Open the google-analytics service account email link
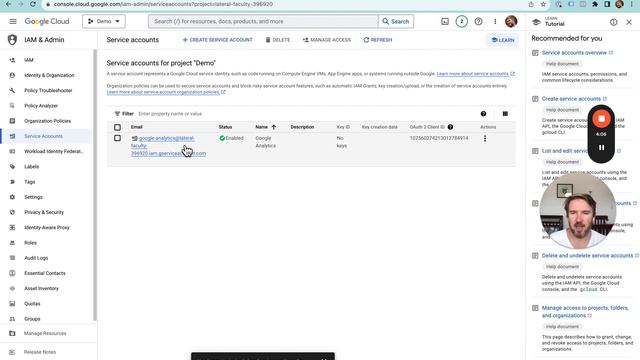This screenshot has height=360, width=640. pyautogui.click(x=168, y=146)
